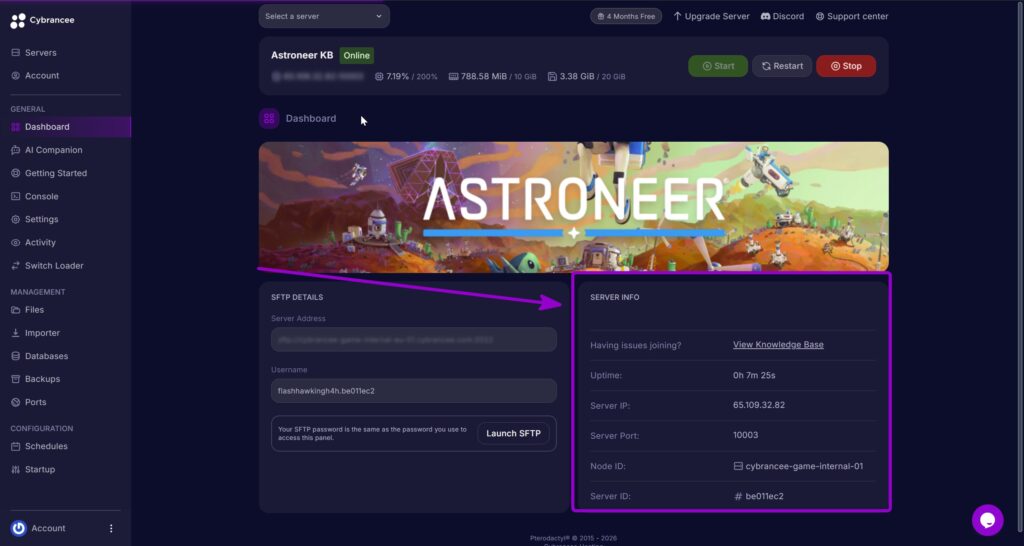The width and height of the screenshot is (1024, 546).
Task: Open Backups in sidebar
Action: coord(42,379)
